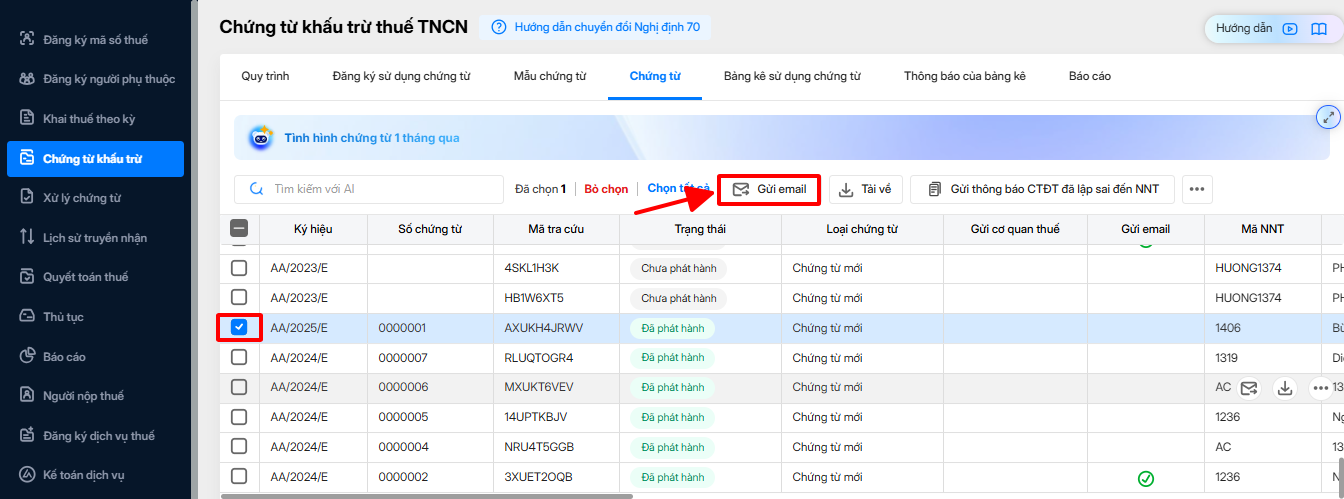Image resolution: width=1344 pixels, height=499 pixels.
Task: Open the row three-dot options menu
Action: tap(1321, 388)
